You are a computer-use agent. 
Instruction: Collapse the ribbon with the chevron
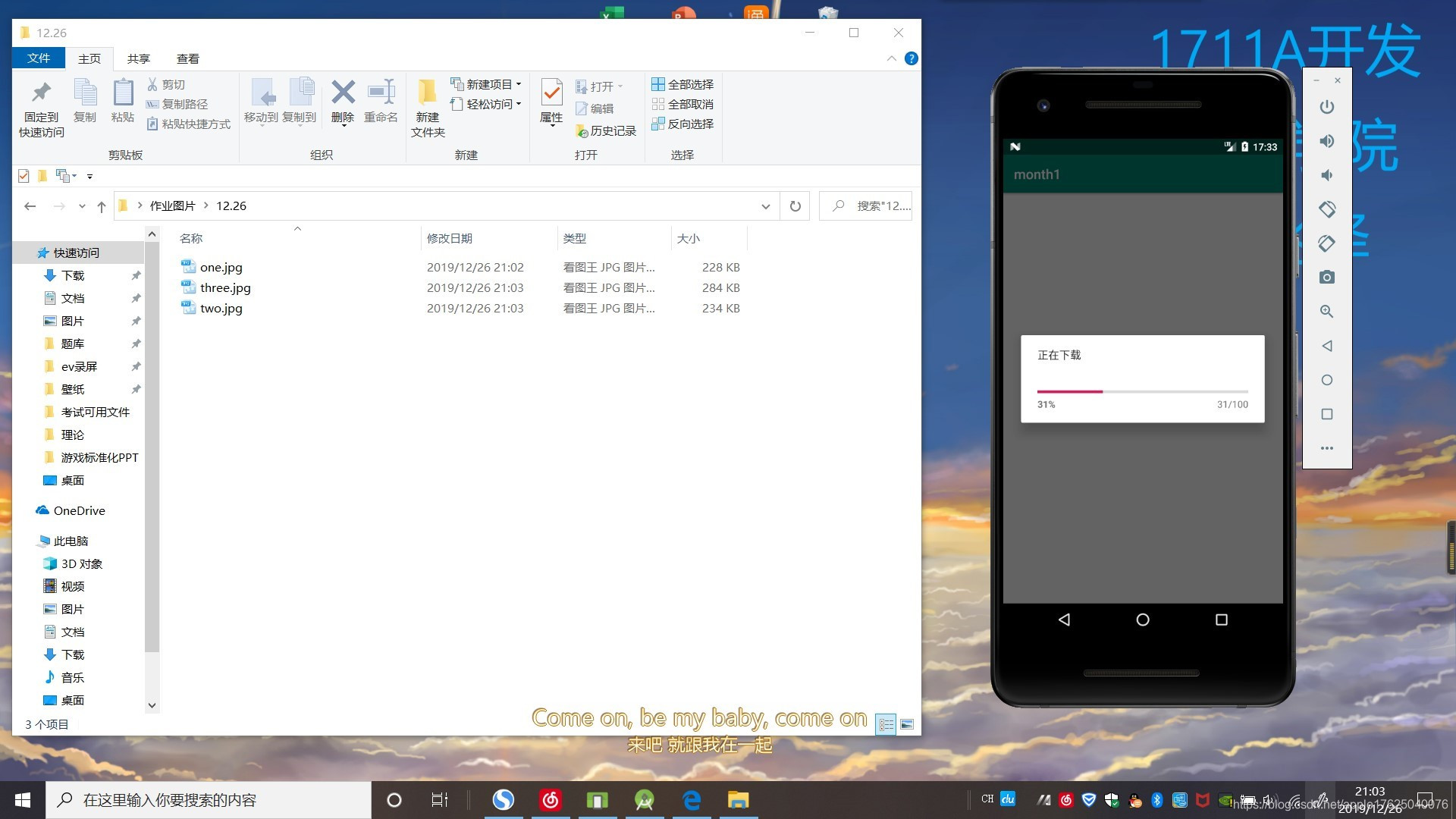tap(891, 58)
